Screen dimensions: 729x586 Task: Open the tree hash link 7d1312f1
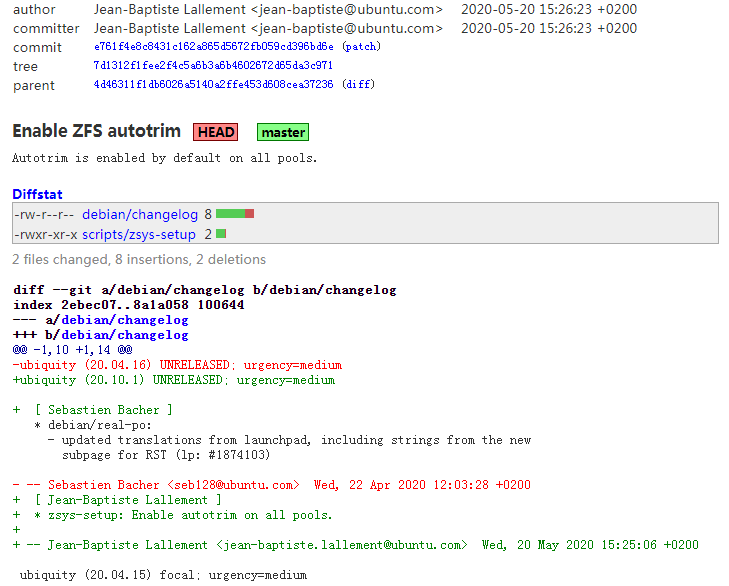click(213, 66)
